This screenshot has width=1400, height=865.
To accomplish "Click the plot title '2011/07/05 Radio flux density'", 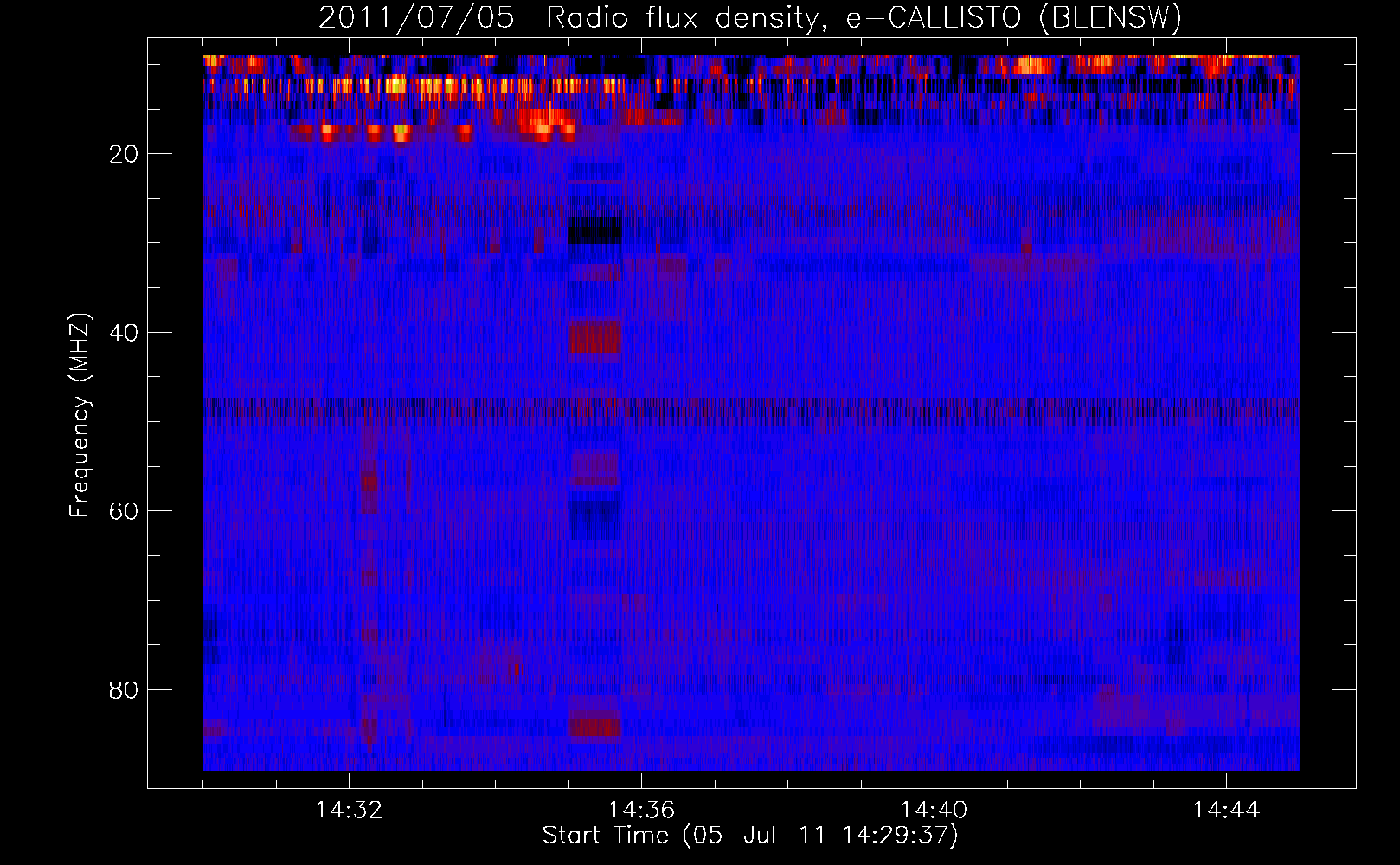I will tap(750, 18).
